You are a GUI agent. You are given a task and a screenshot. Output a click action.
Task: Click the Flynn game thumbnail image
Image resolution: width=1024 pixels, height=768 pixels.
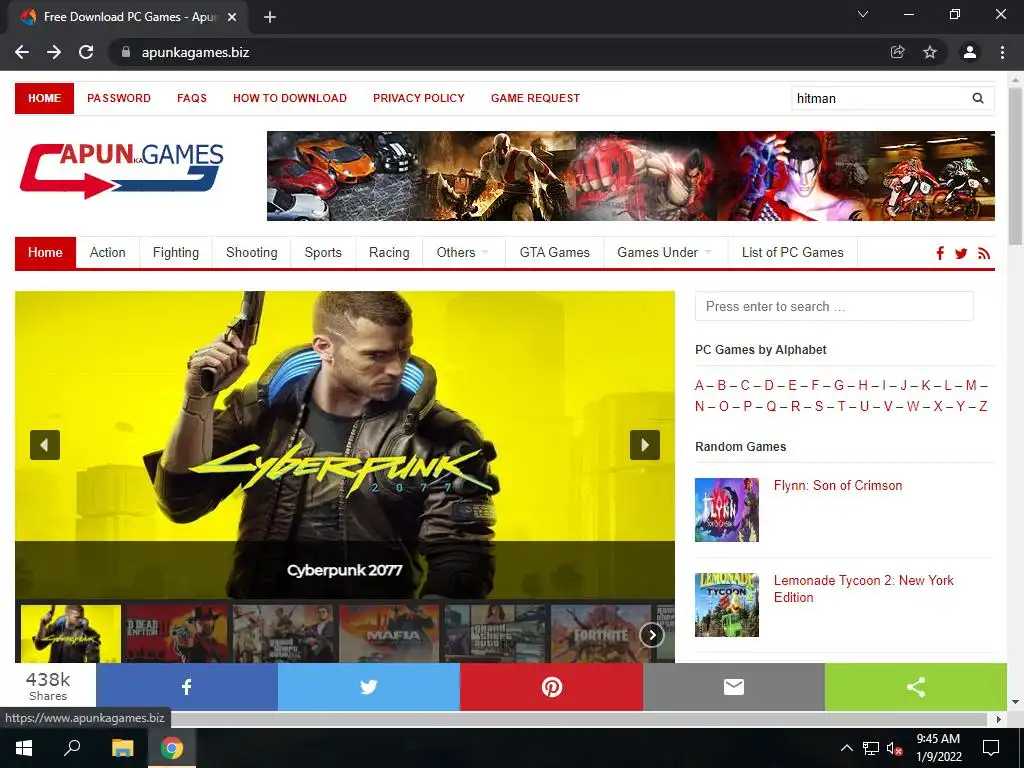coord(727,510)
